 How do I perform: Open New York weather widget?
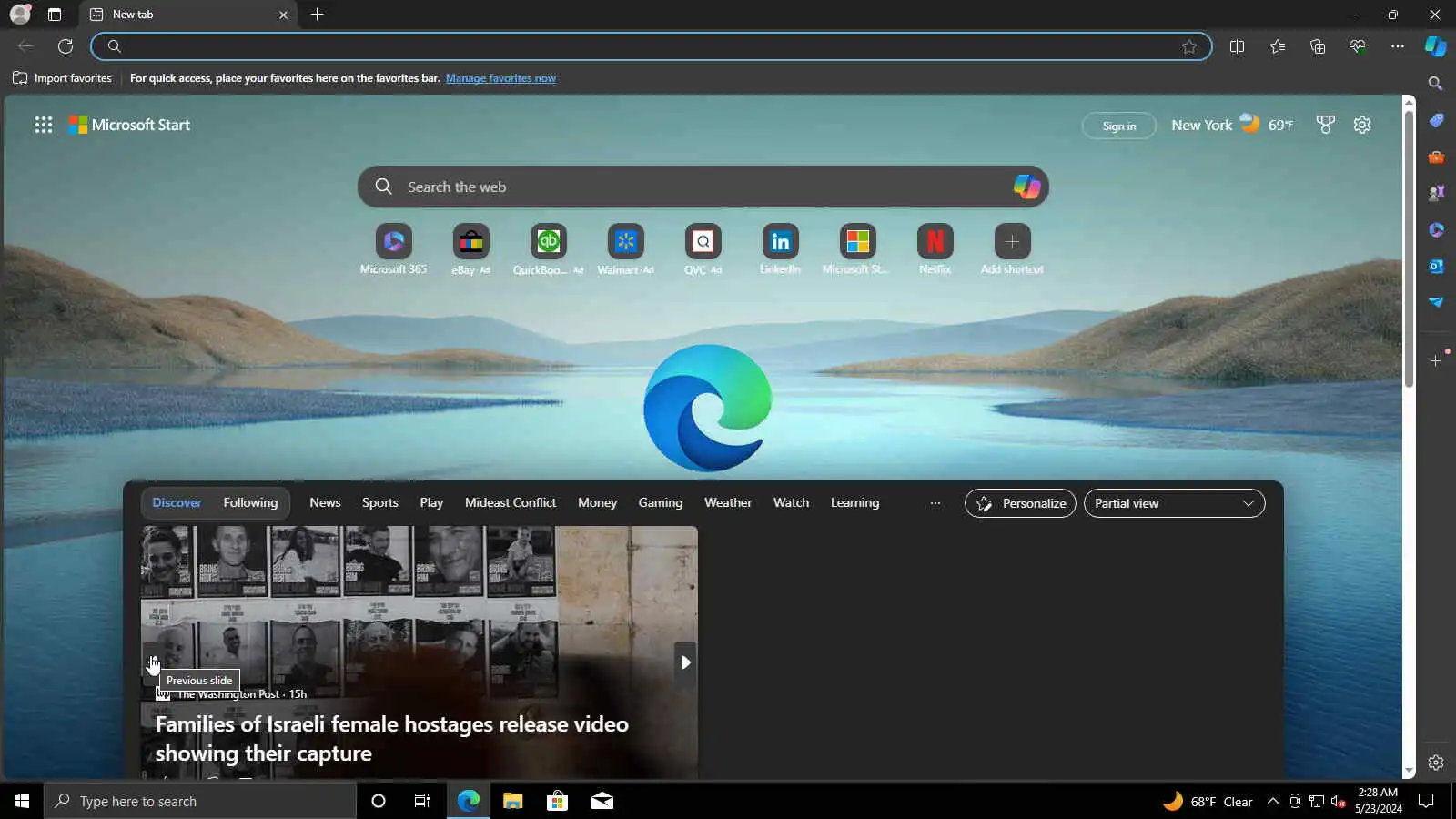click(x=1232, y=125)
